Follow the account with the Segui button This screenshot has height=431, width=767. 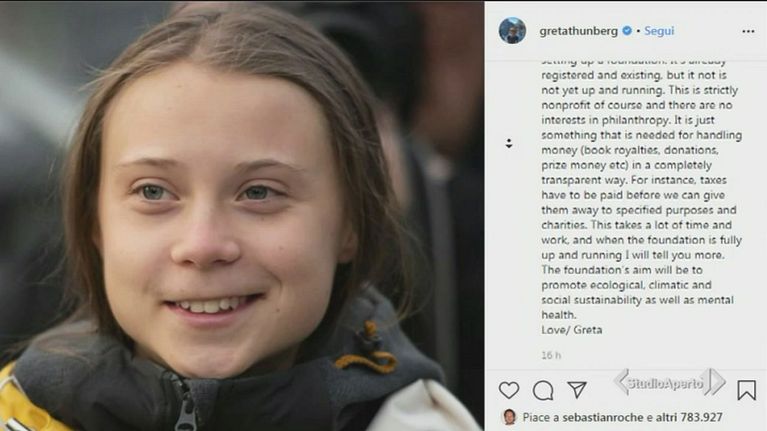pos(659,31)
